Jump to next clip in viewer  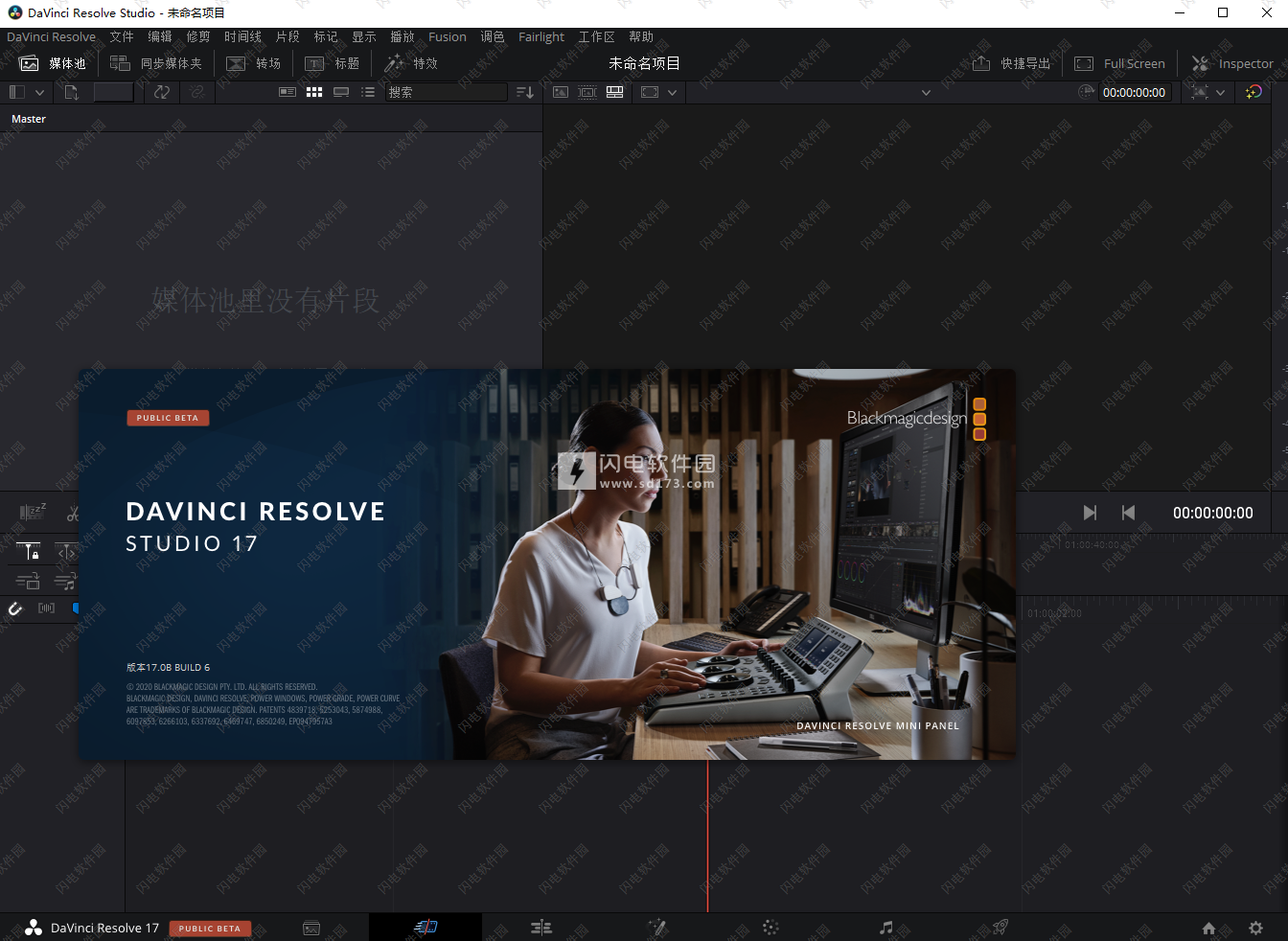point(1090,513)
